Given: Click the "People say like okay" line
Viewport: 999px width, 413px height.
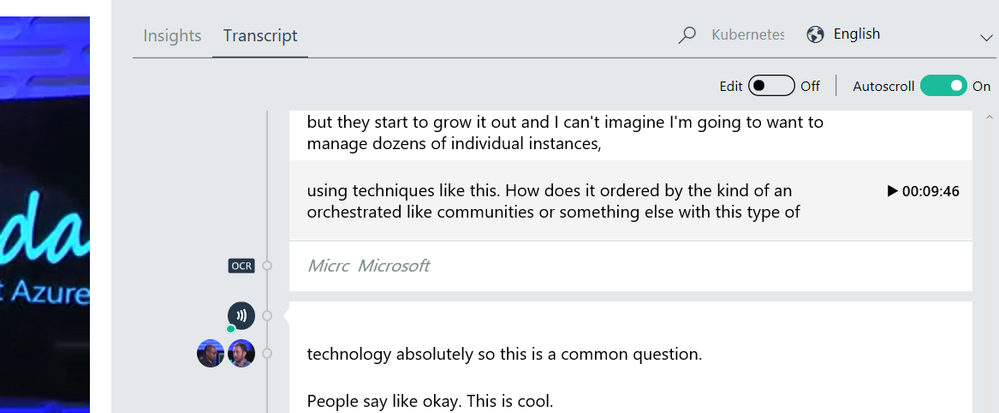Looking at the screenshot, I should click(x=429, y=402).
